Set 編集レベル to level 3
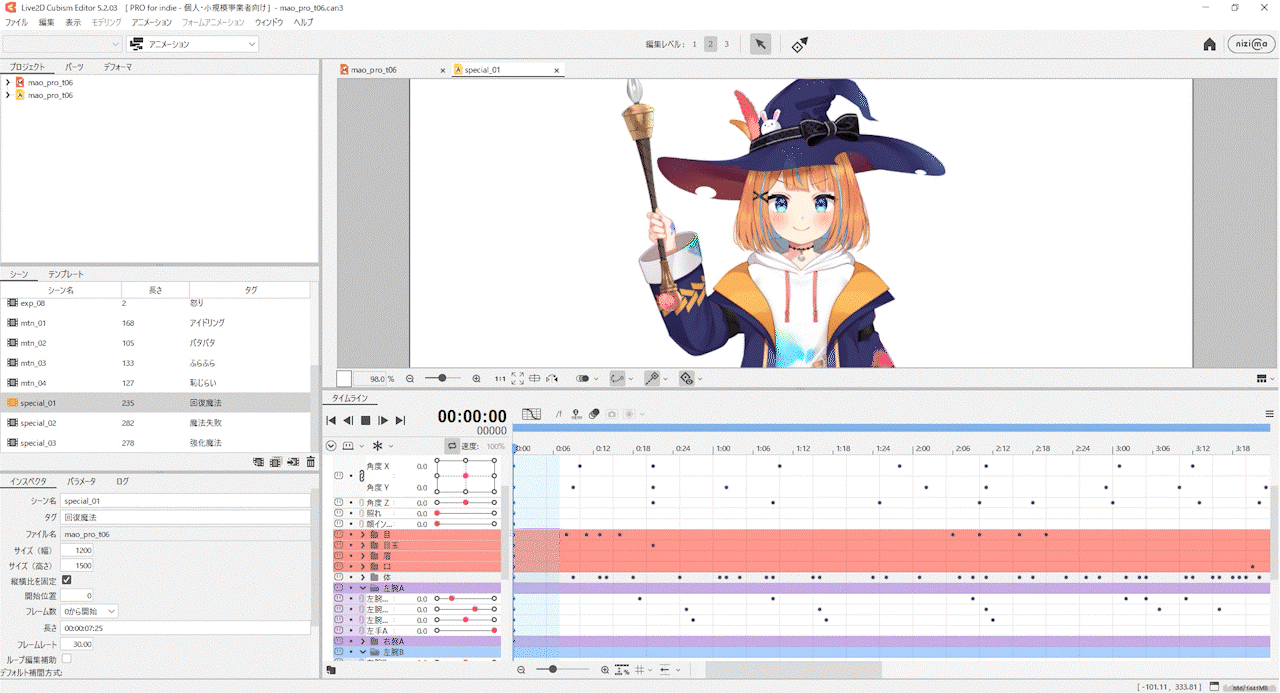Image resolution: width=1280 pixels, height=693 pixels. pos(726,43)
